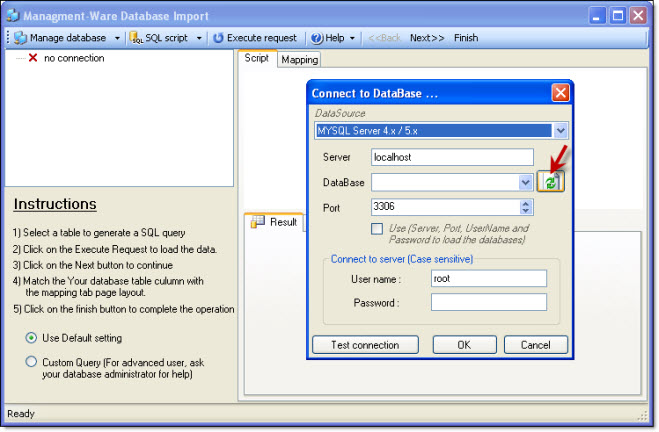The height and width of the screenshot is (432, 659).
Task: Maximize the Managment-Ware Database Import window
Action: [618, 16]
